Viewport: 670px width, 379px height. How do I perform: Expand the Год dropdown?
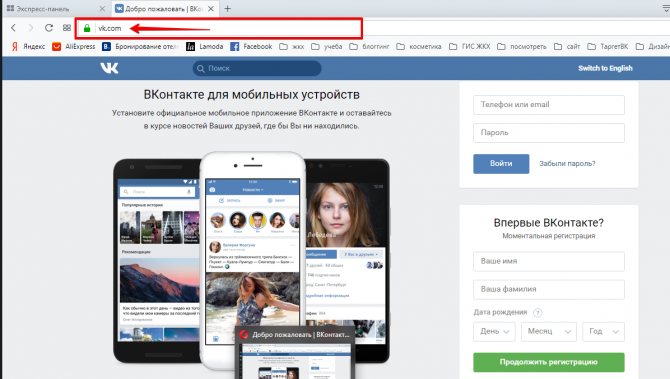[x=603, y=332]
